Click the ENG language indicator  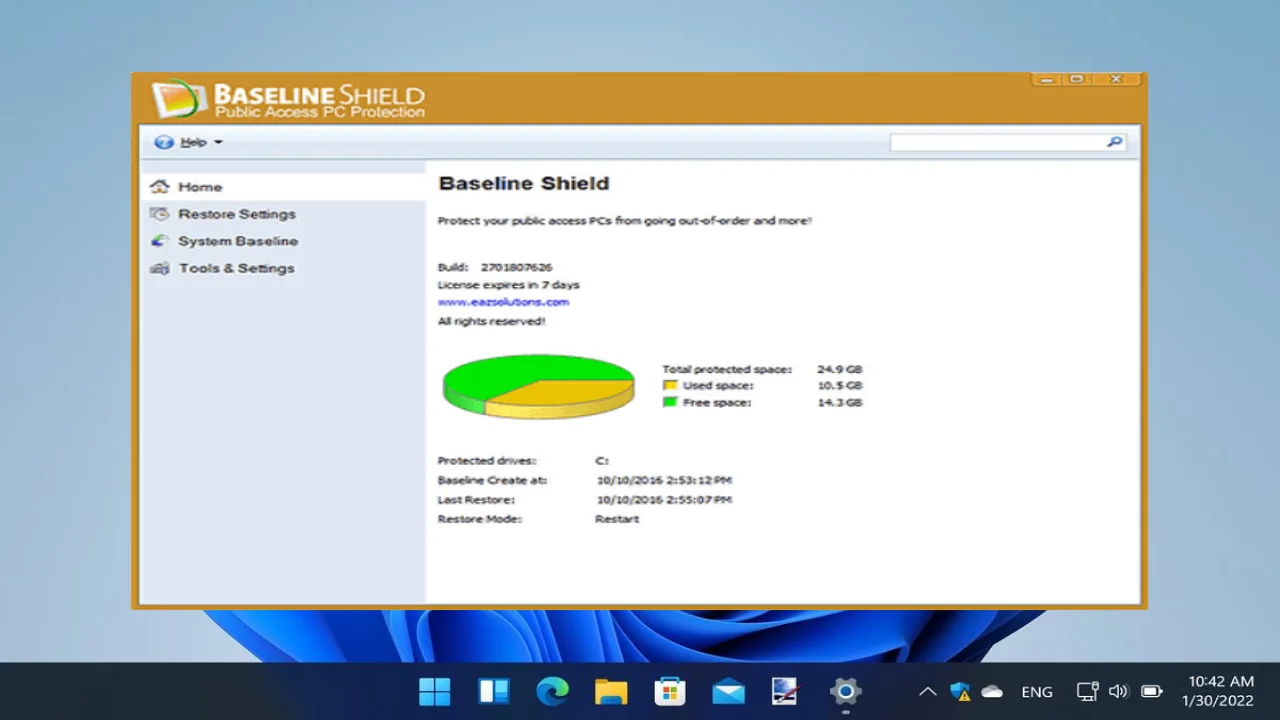pos(1037,692)
